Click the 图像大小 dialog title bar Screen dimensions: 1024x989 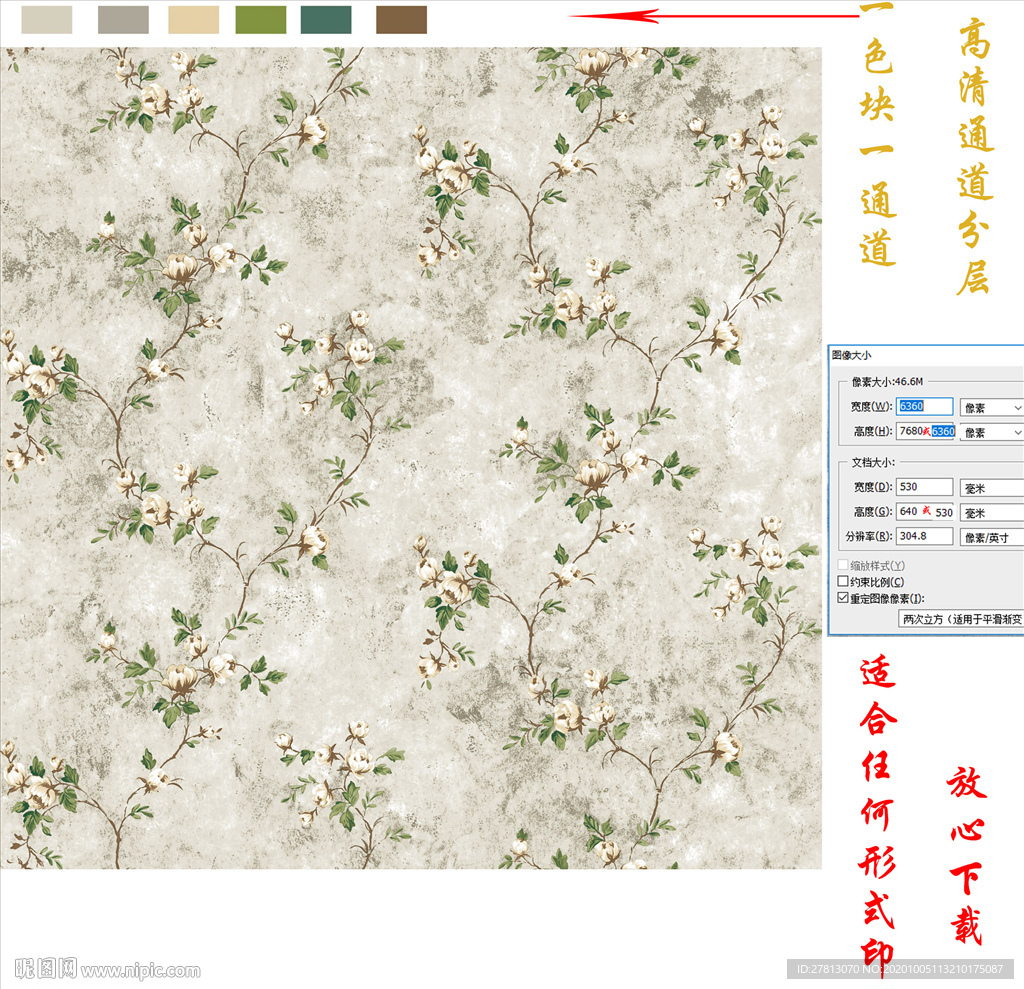coord(926,355)
